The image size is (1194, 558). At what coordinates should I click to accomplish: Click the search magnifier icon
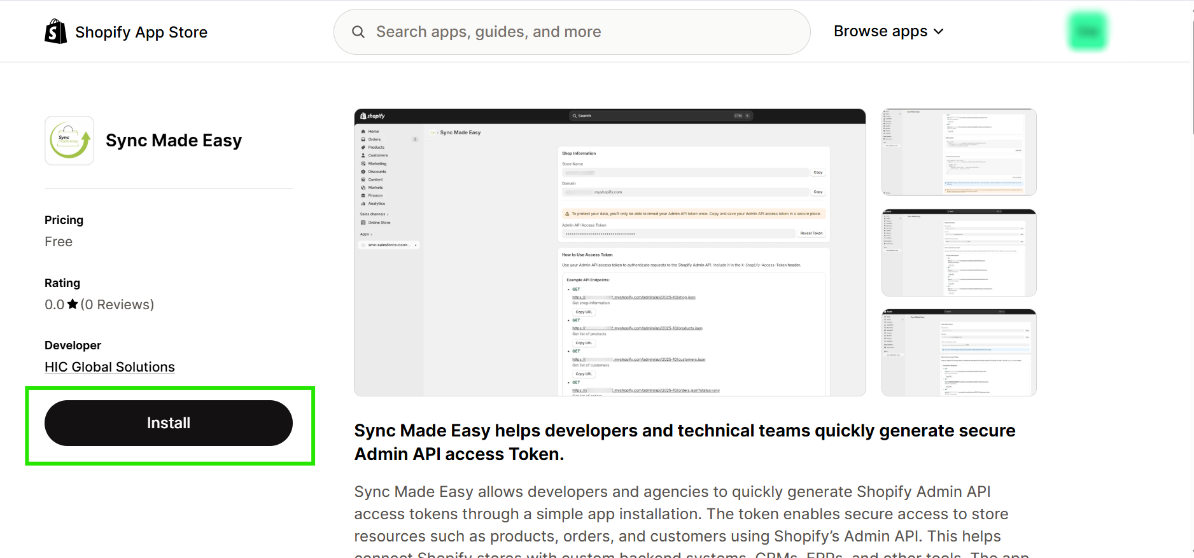pos(358,32)
